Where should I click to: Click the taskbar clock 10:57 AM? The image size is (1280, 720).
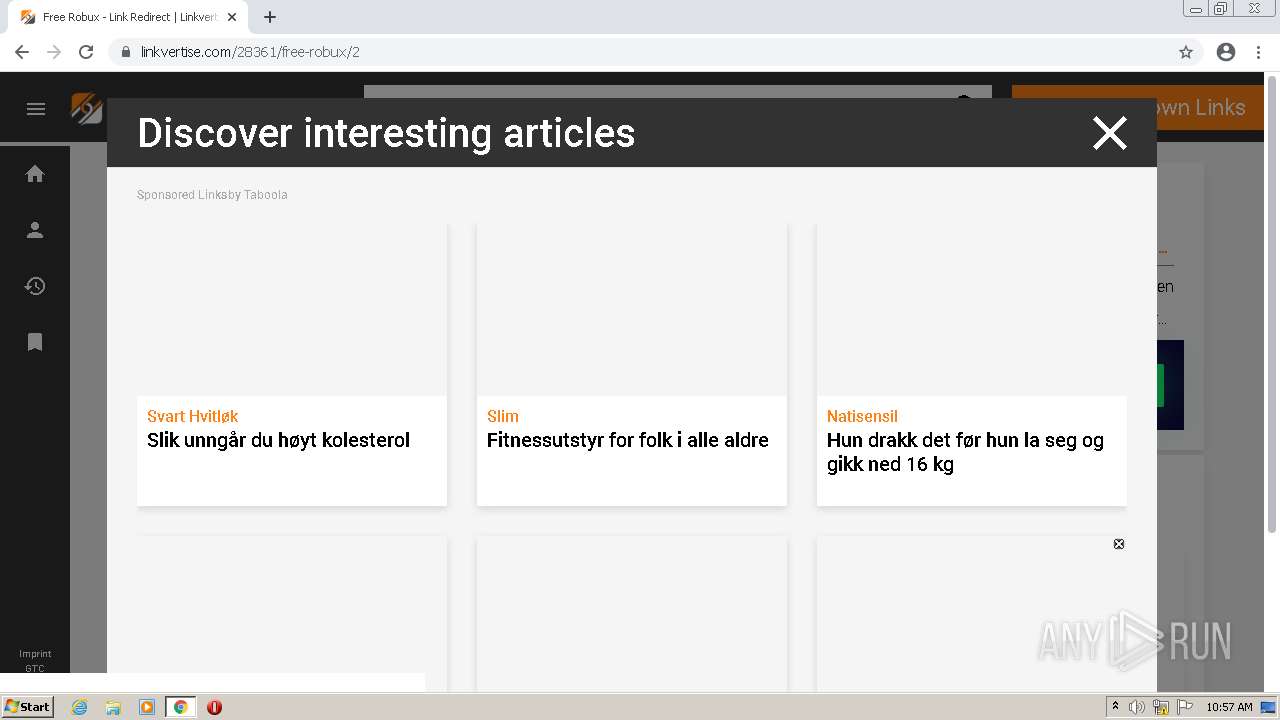pos(1229,707)
